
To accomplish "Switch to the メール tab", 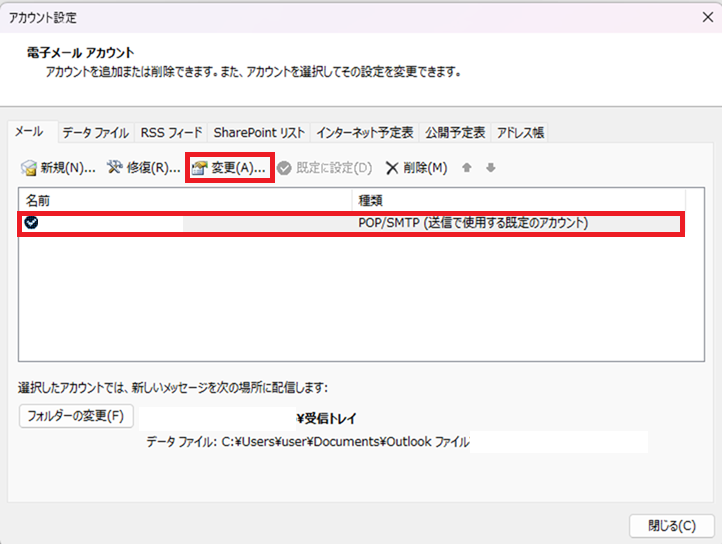I will [x=28, y=132].
